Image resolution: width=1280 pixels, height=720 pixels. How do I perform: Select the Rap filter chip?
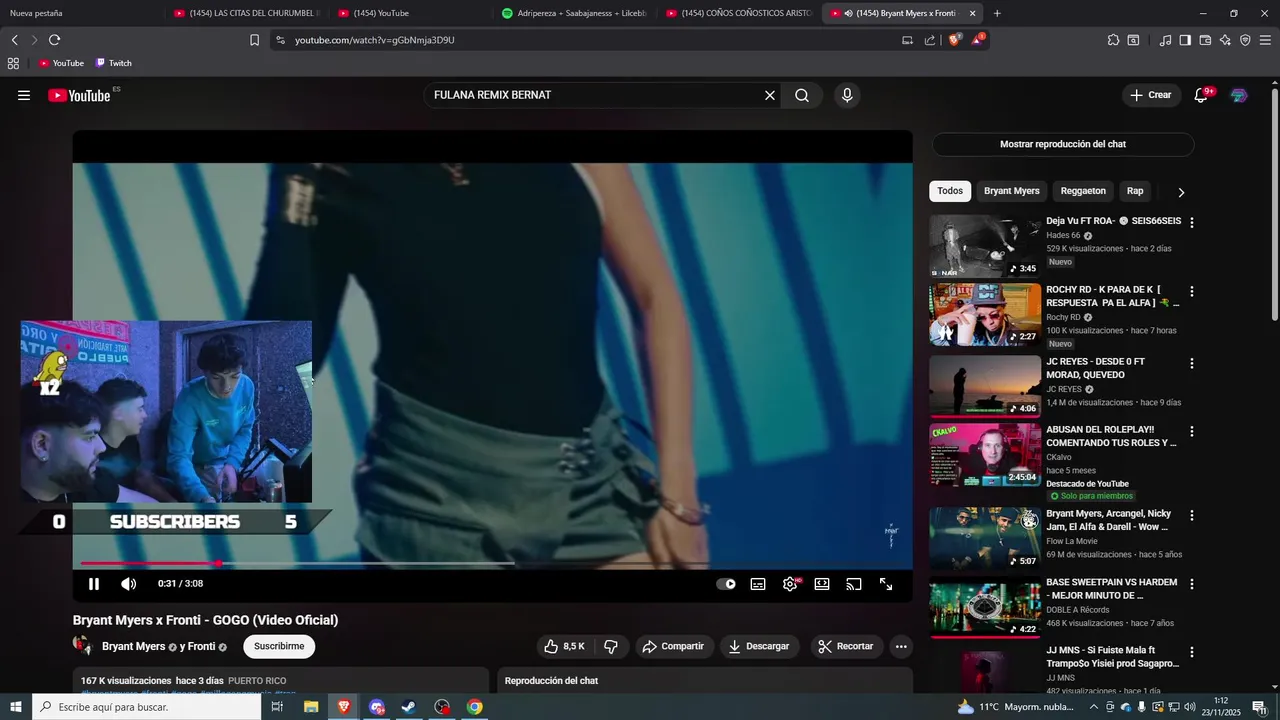(x=1135, y=191)
